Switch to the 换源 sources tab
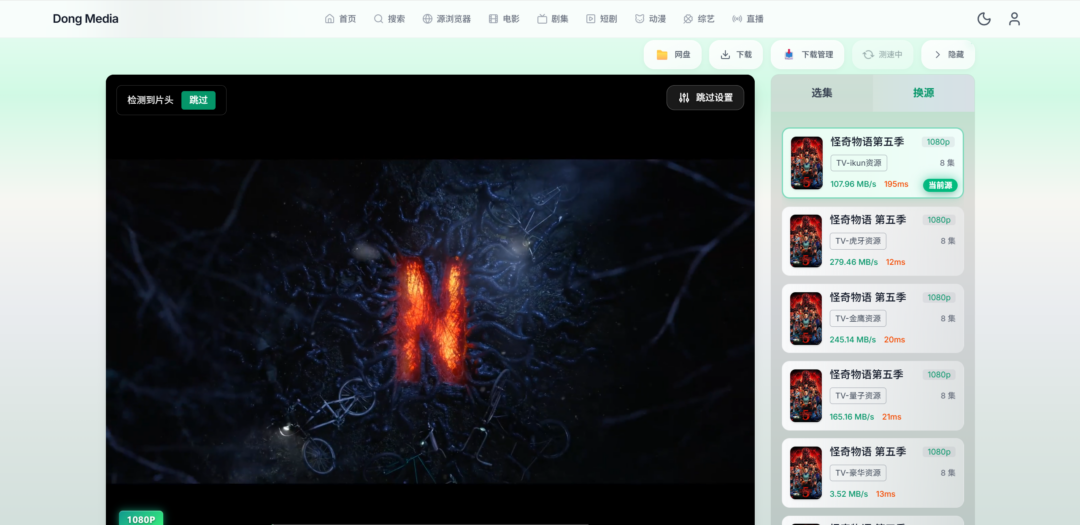Image resolution: width=1080 pixels, height=525 pixels. coord(924,93)
